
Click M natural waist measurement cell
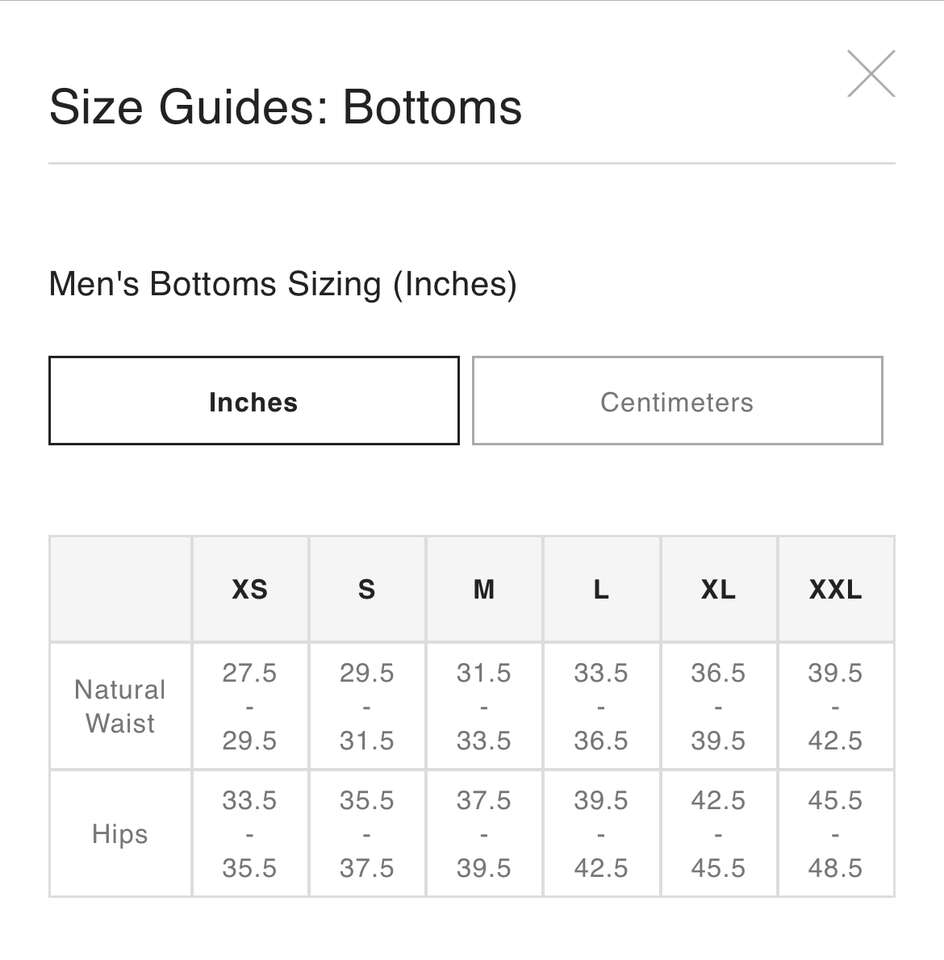pyautogui.click(x=484, y=706)
